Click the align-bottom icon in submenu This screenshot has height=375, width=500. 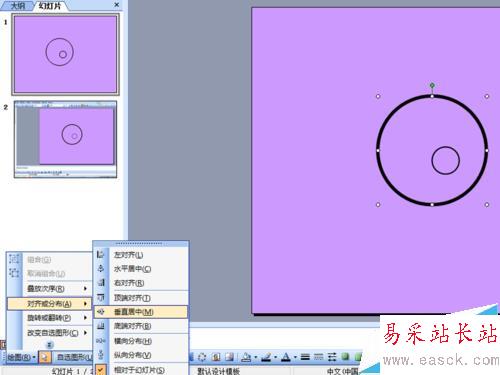coord(101,326)
